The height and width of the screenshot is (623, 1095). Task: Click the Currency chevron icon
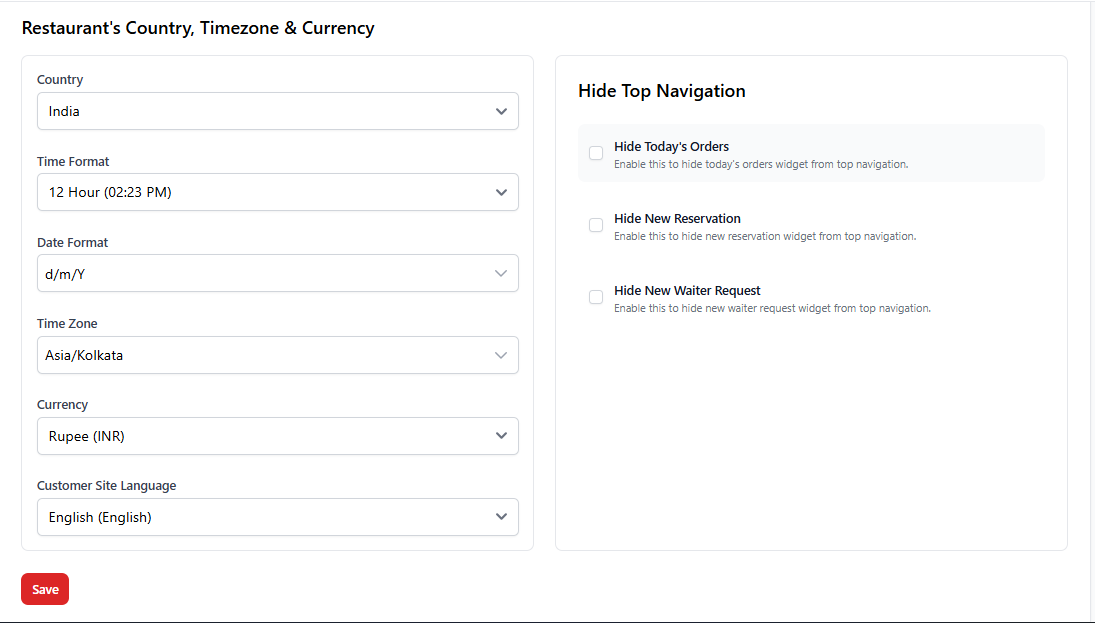(x=501, y=436)
